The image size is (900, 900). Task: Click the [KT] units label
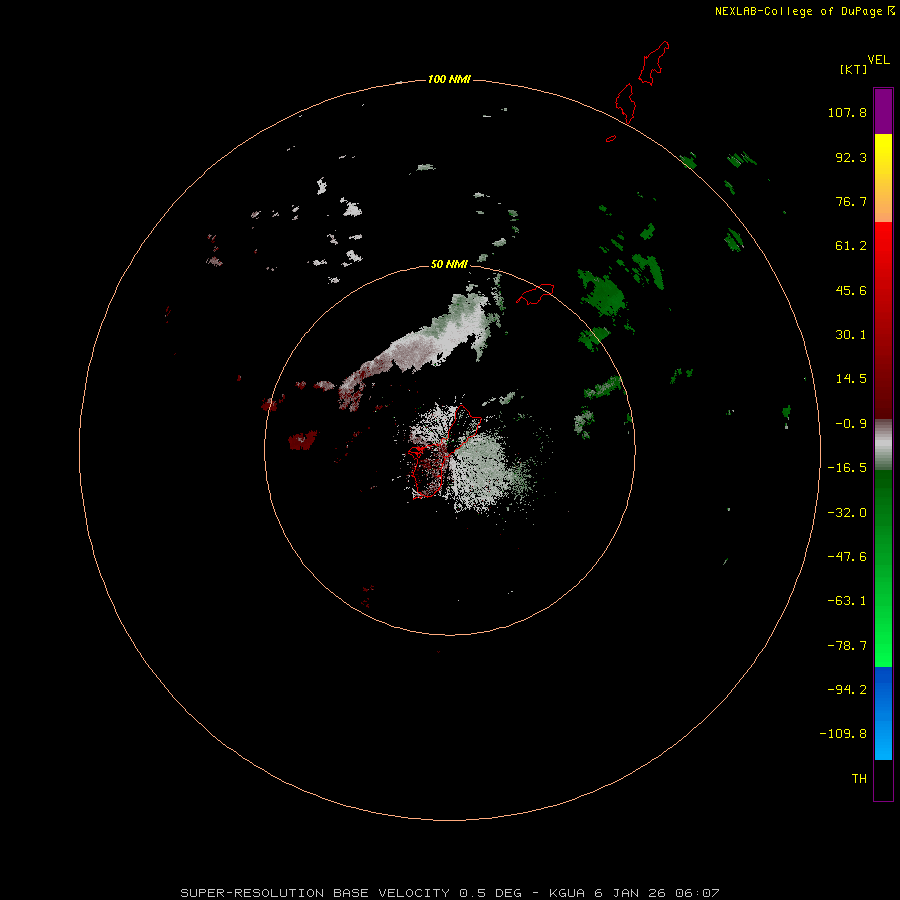pos(854,69)
